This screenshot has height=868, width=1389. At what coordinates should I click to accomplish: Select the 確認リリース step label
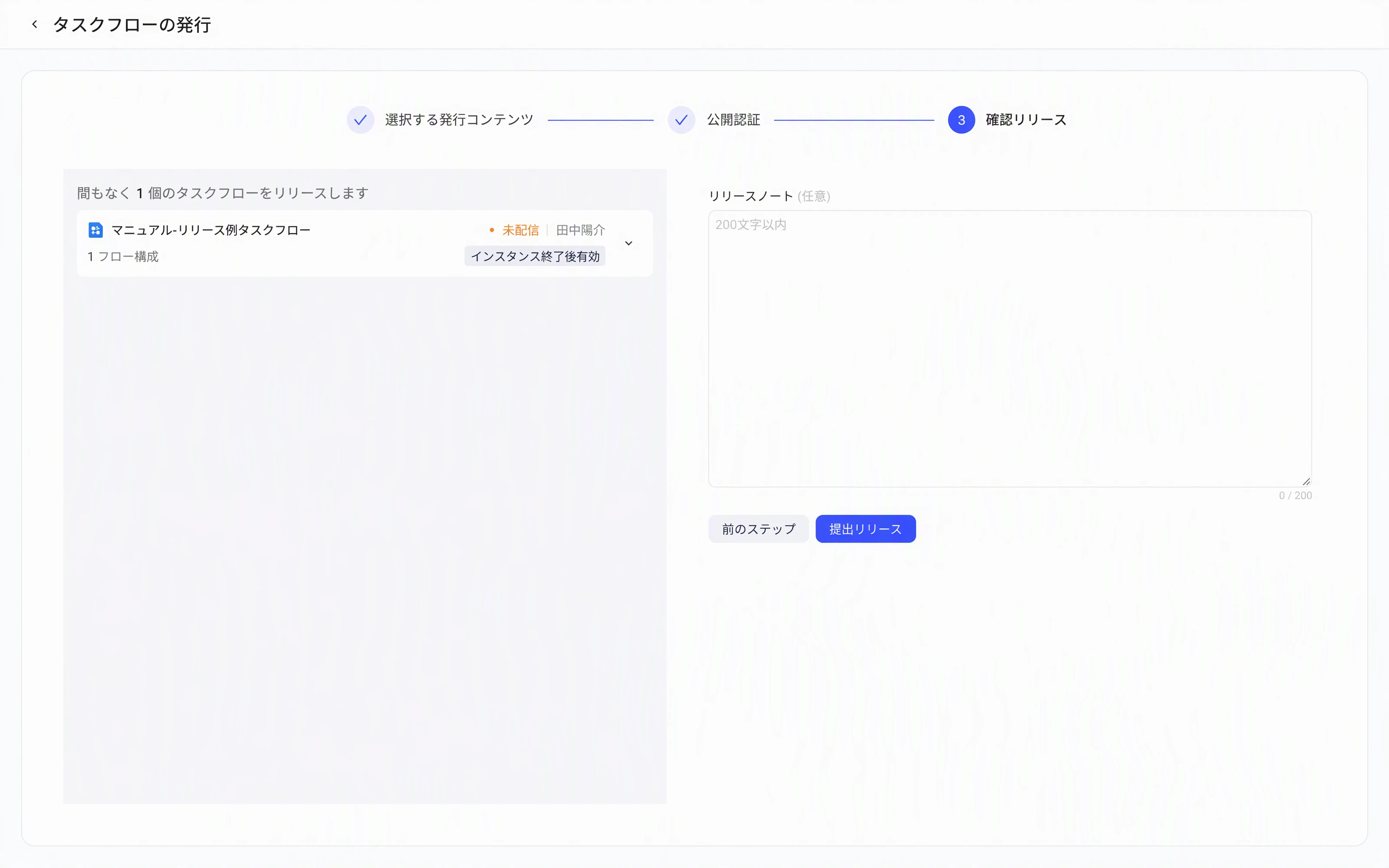pyautogui.click(x=1026, y=120)
